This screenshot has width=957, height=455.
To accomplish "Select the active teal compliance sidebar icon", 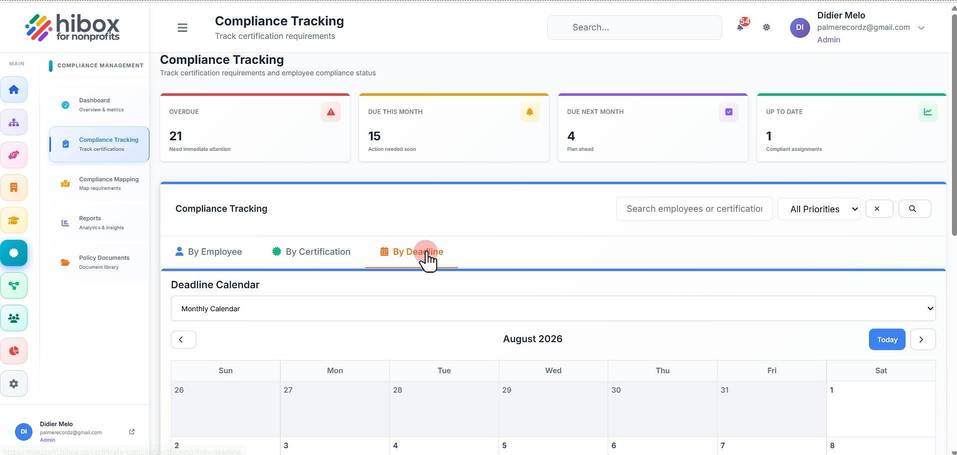I will pos(13,253).
